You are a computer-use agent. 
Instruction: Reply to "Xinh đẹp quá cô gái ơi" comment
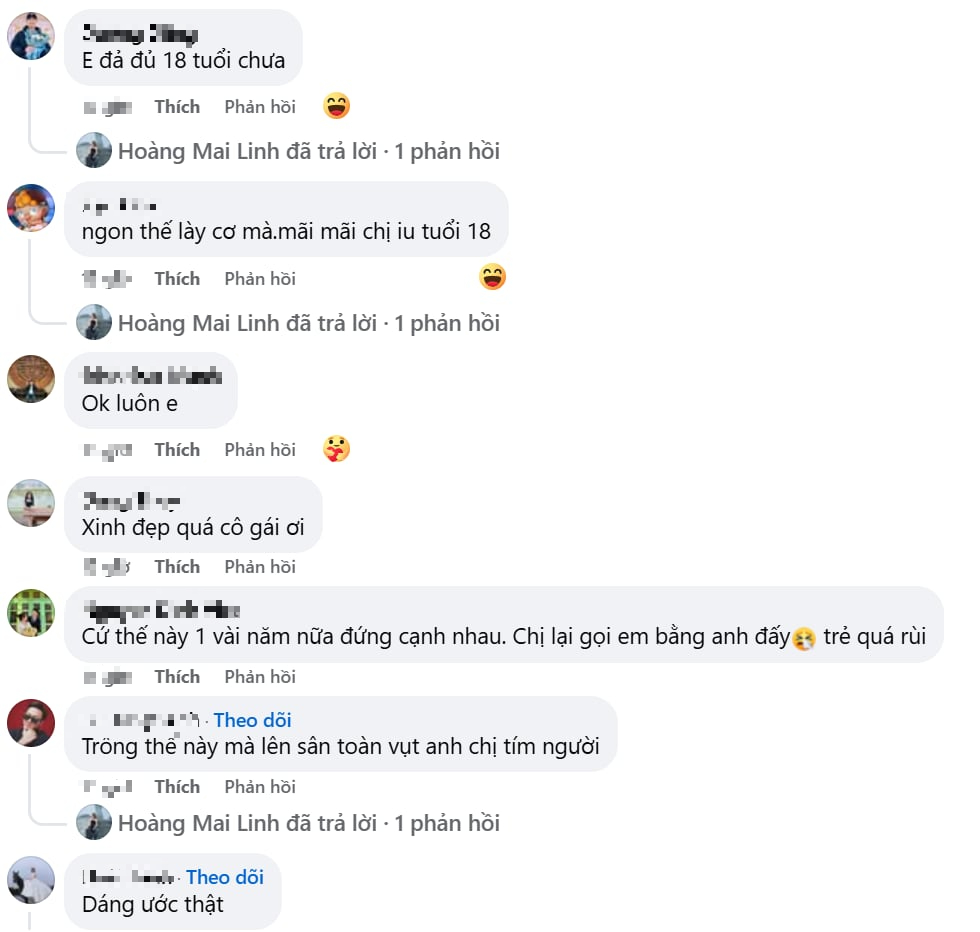tap(260, 567)
